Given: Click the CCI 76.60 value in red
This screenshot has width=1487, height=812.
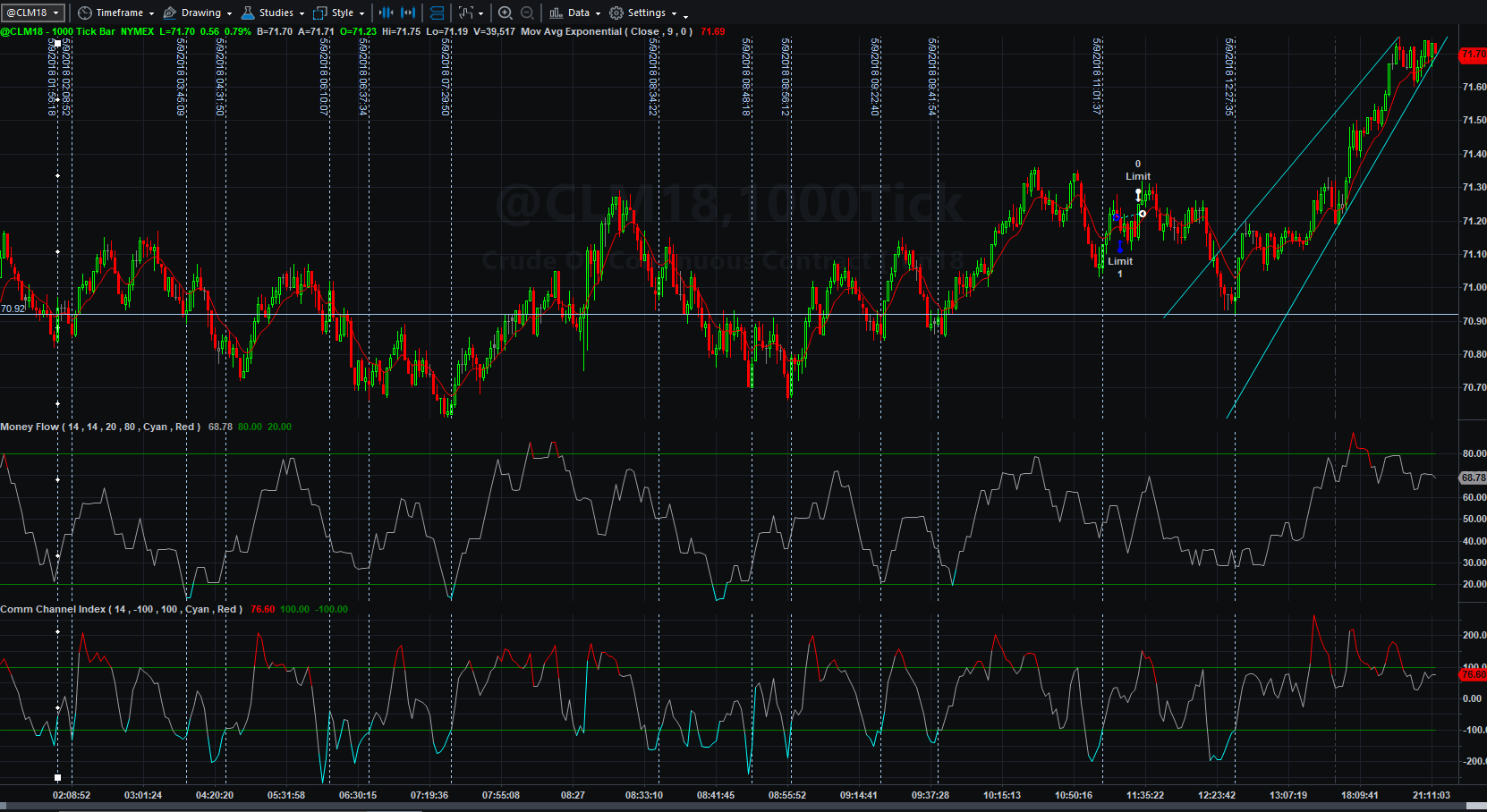Looking at the screenshot, I should 262,609.
